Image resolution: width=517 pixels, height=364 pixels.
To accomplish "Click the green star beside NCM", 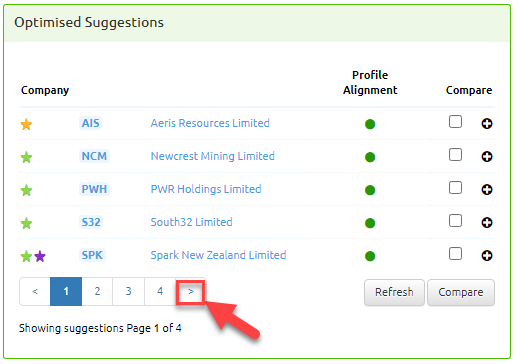I will click(x=26, y=157).
